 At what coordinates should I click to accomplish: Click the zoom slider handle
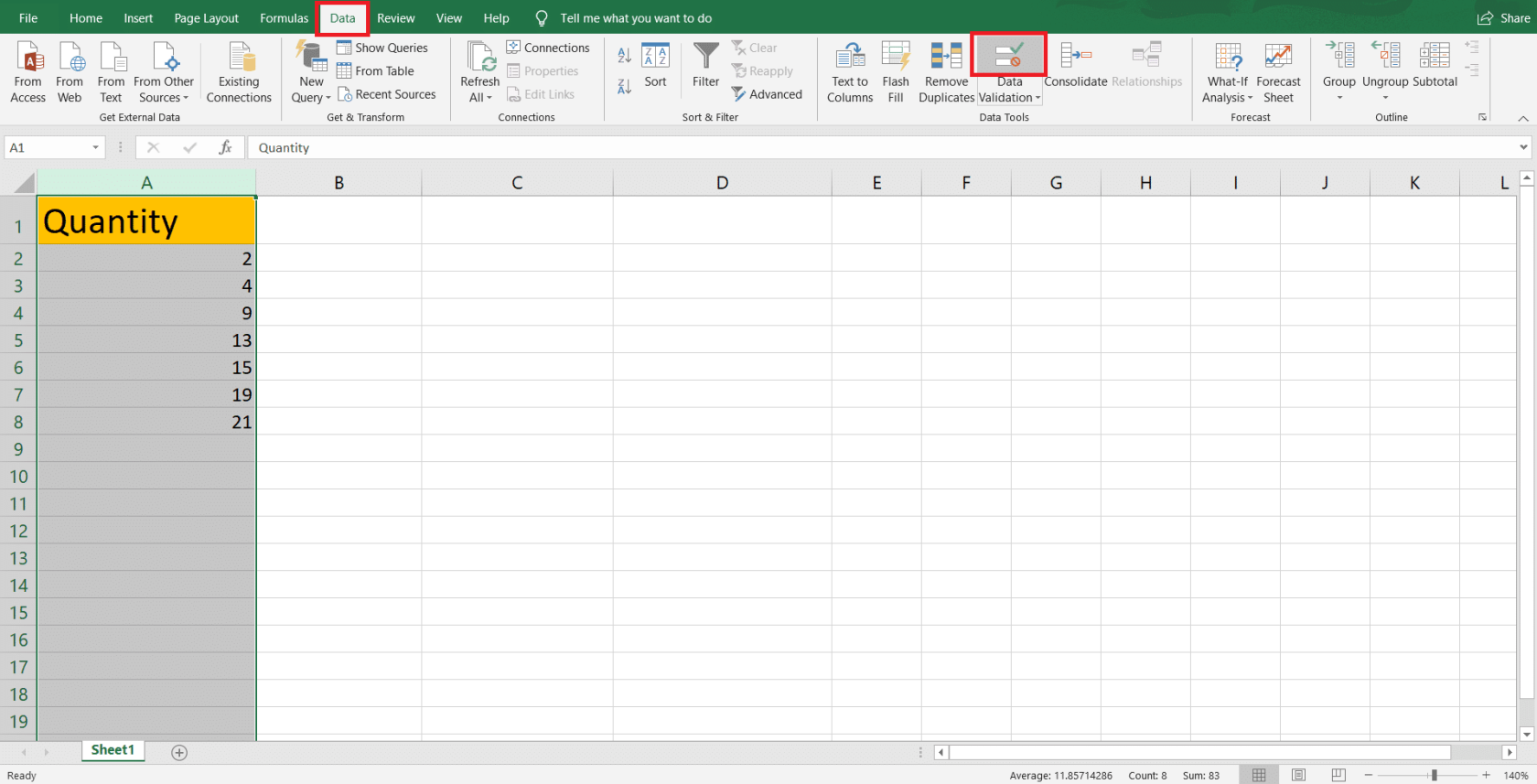click(x=1435, y=775)
